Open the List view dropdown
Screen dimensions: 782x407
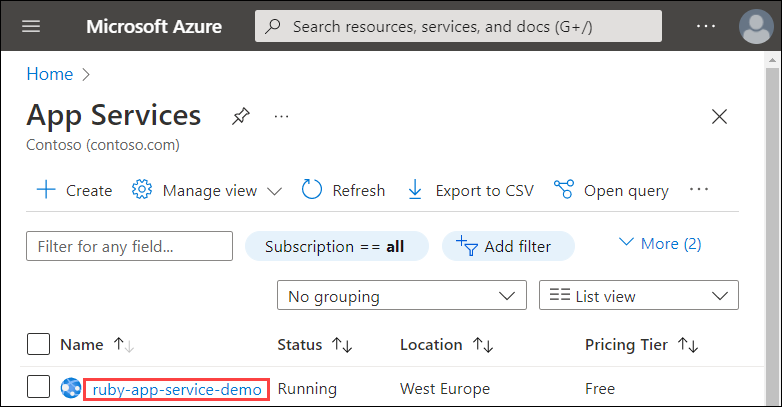[x=638, y=296]
